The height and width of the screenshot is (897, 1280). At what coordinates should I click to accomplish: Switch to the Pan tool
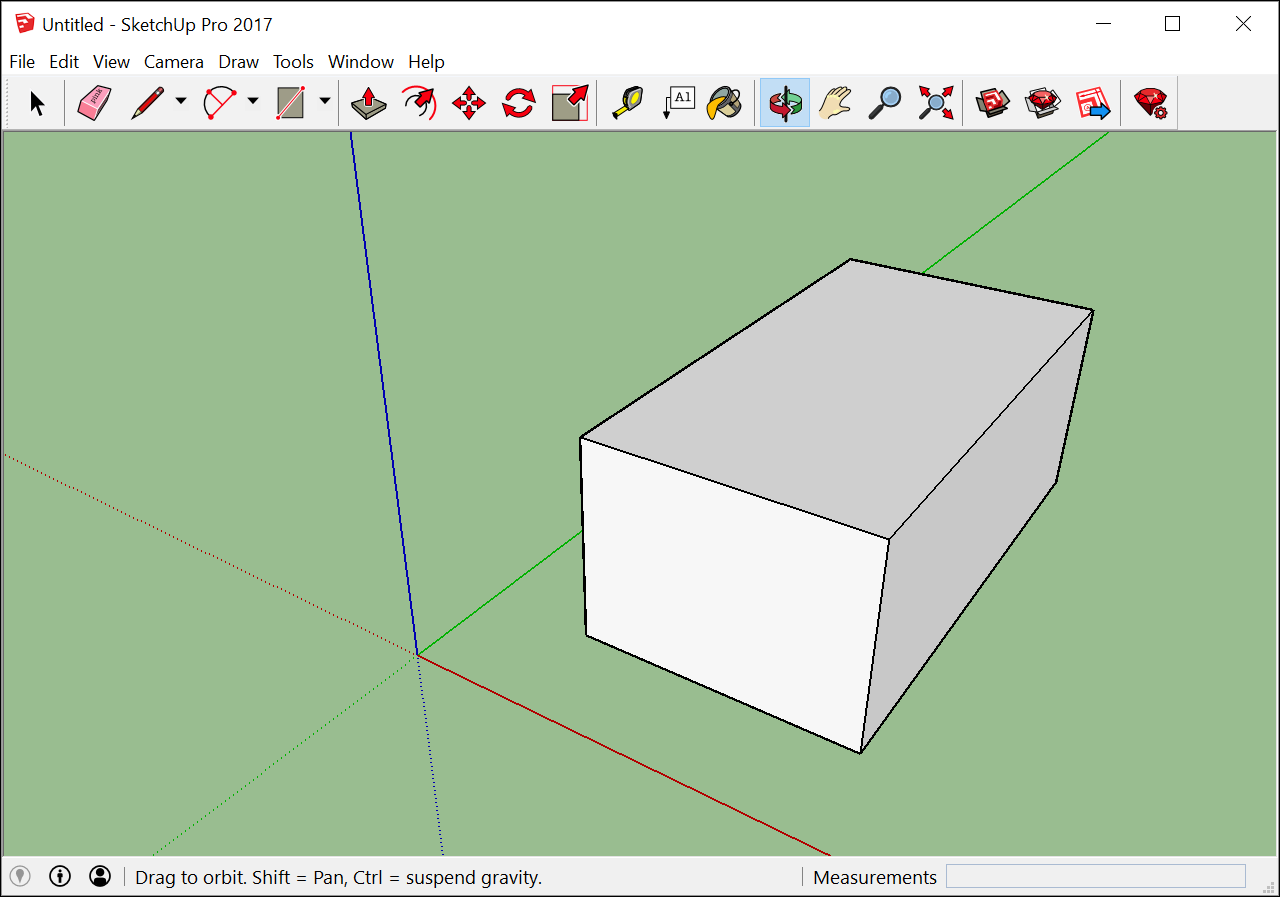click(835, 102)
